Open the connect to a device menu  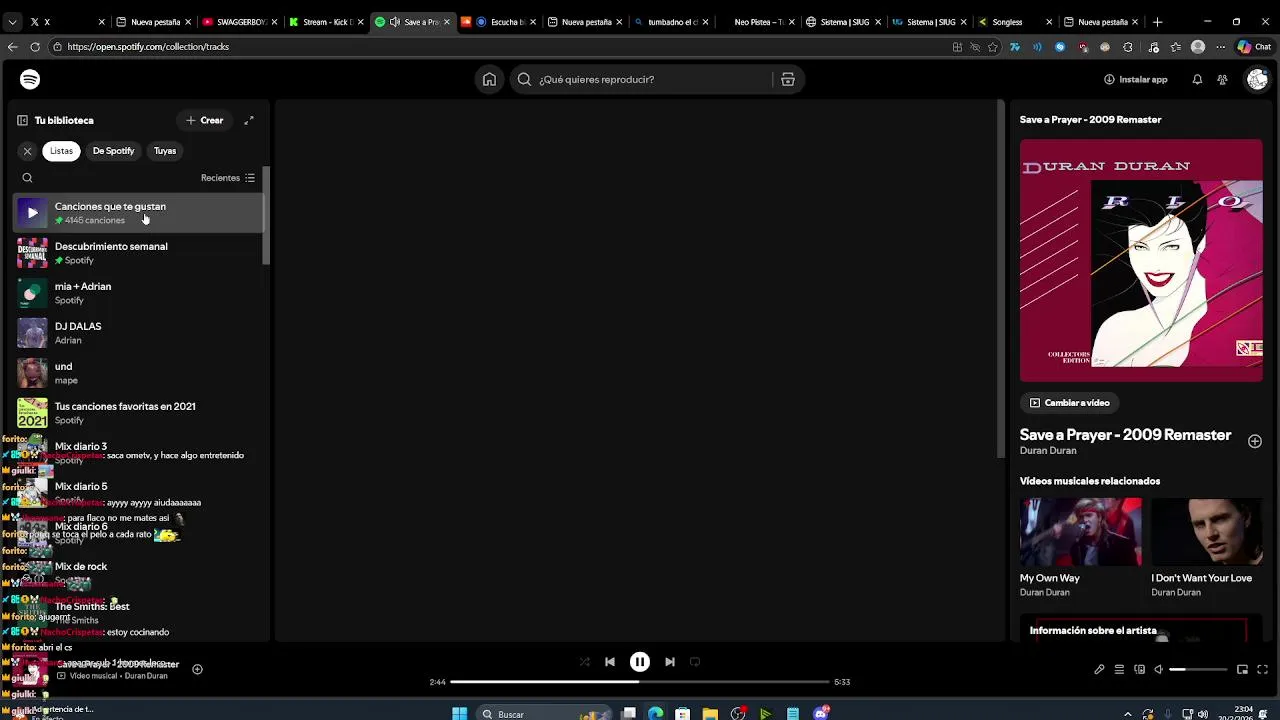tap(1139, 670)
